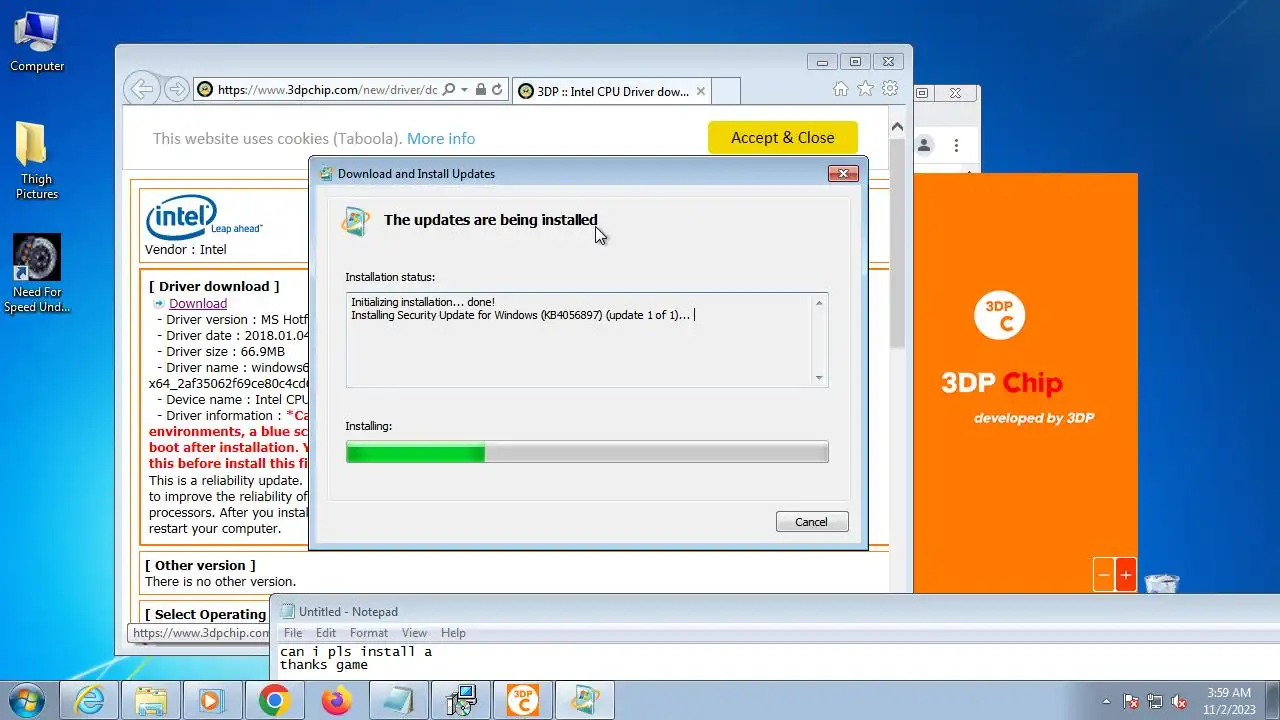Click the lock security icon in address bar

point(481,90)
